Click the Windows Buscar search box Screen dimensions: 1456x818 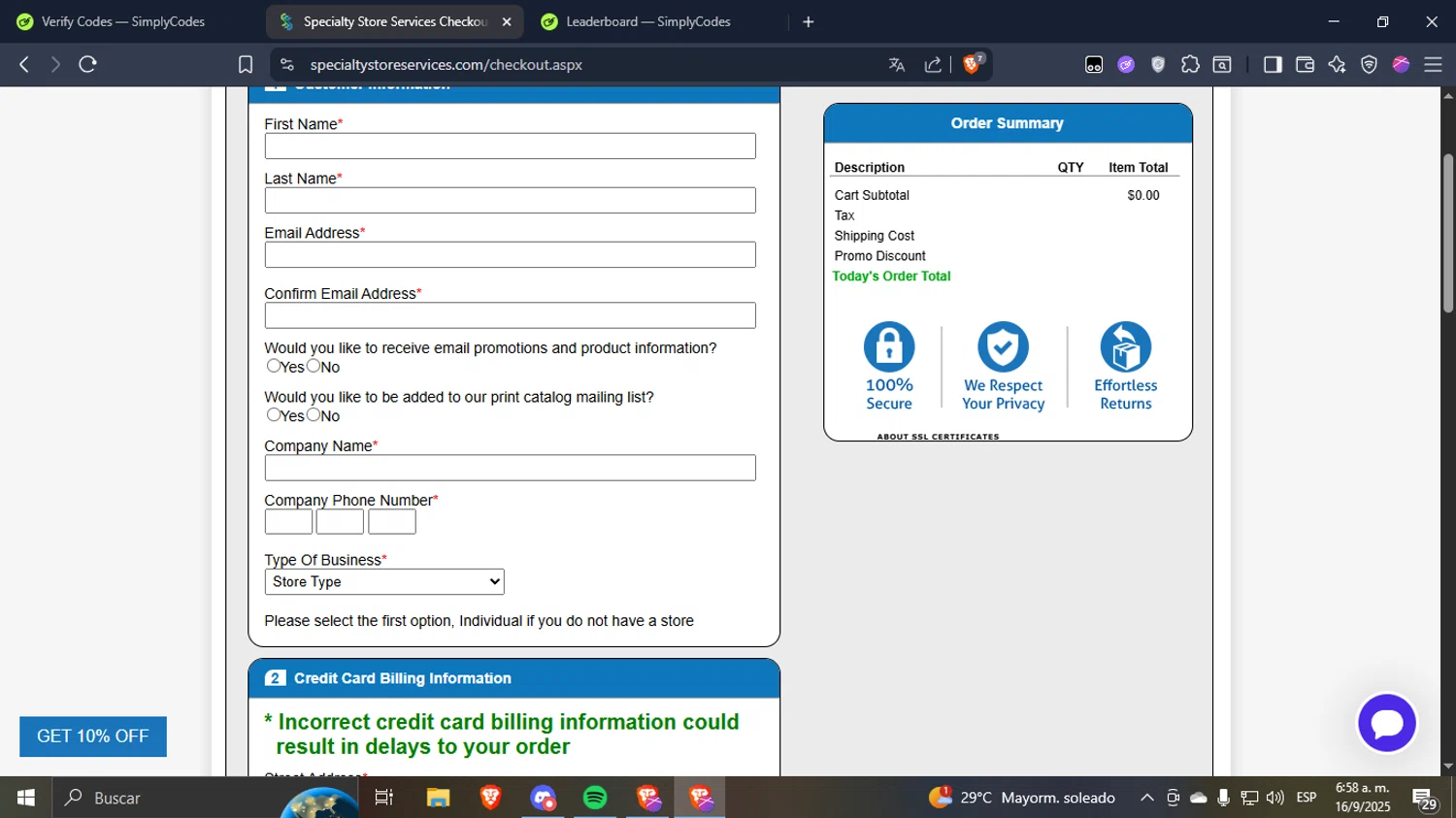pos(204,798)
